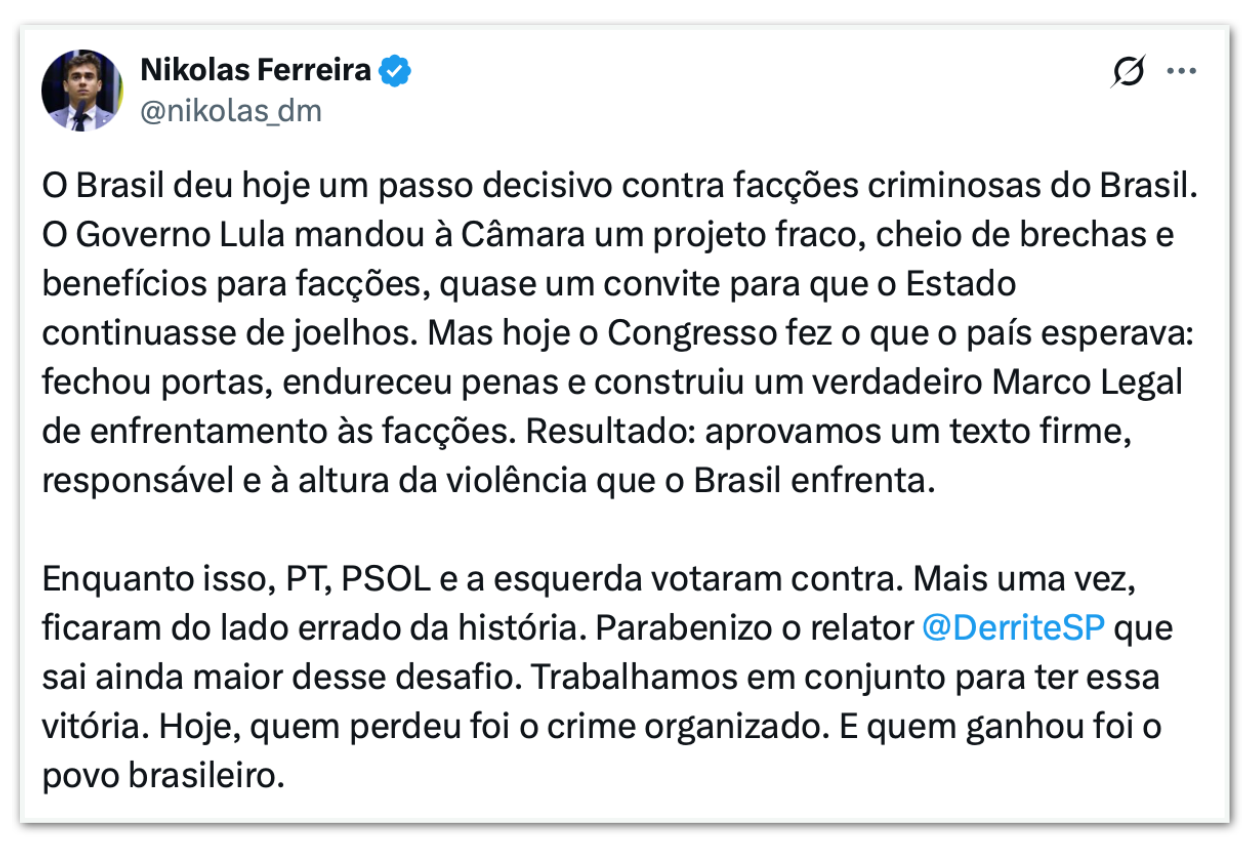
Task: Click the Grok slashed-circle icon
Action: [1128, 72]
